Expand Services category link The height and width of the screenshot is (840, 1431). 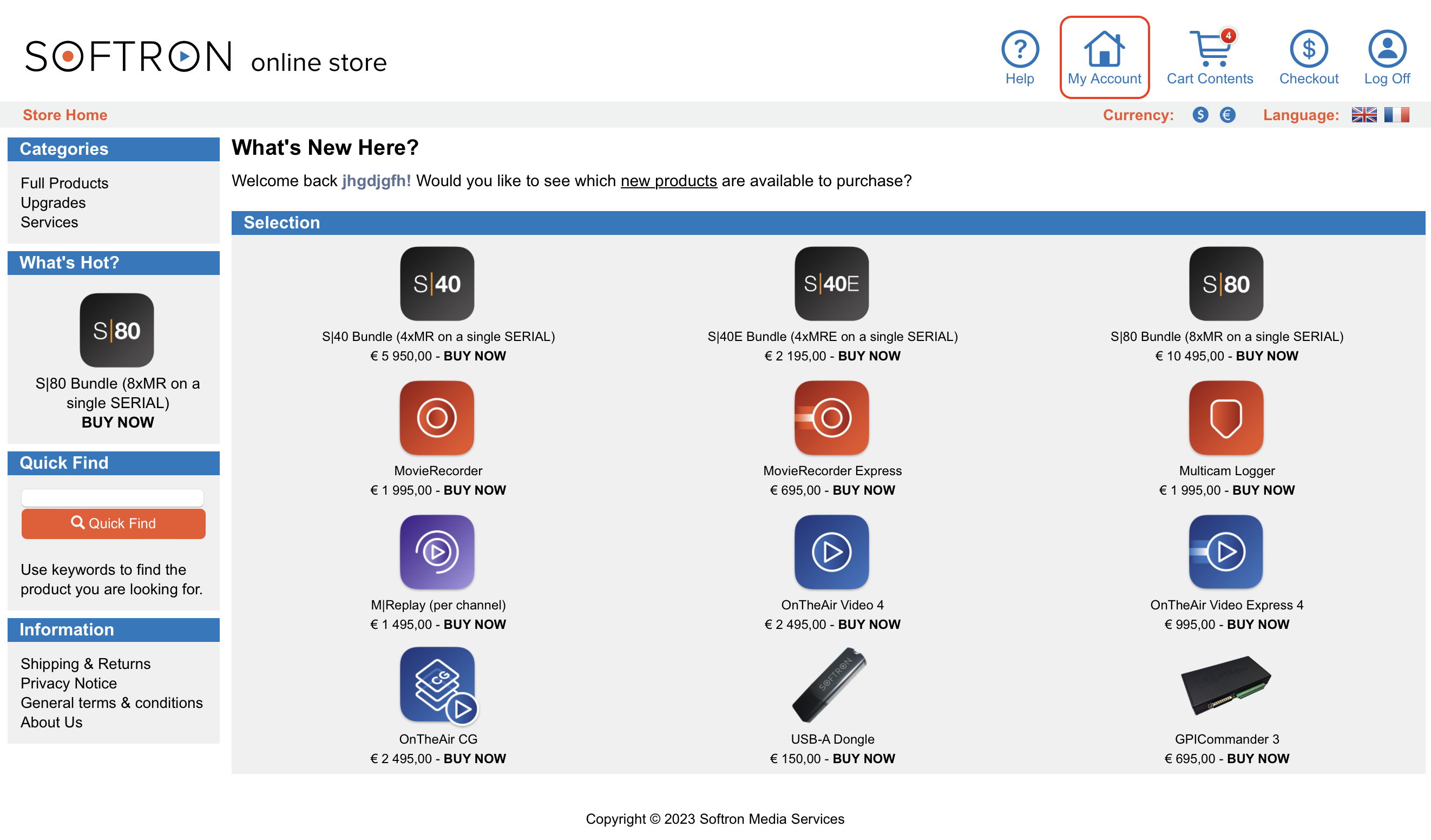pos(48,222)
